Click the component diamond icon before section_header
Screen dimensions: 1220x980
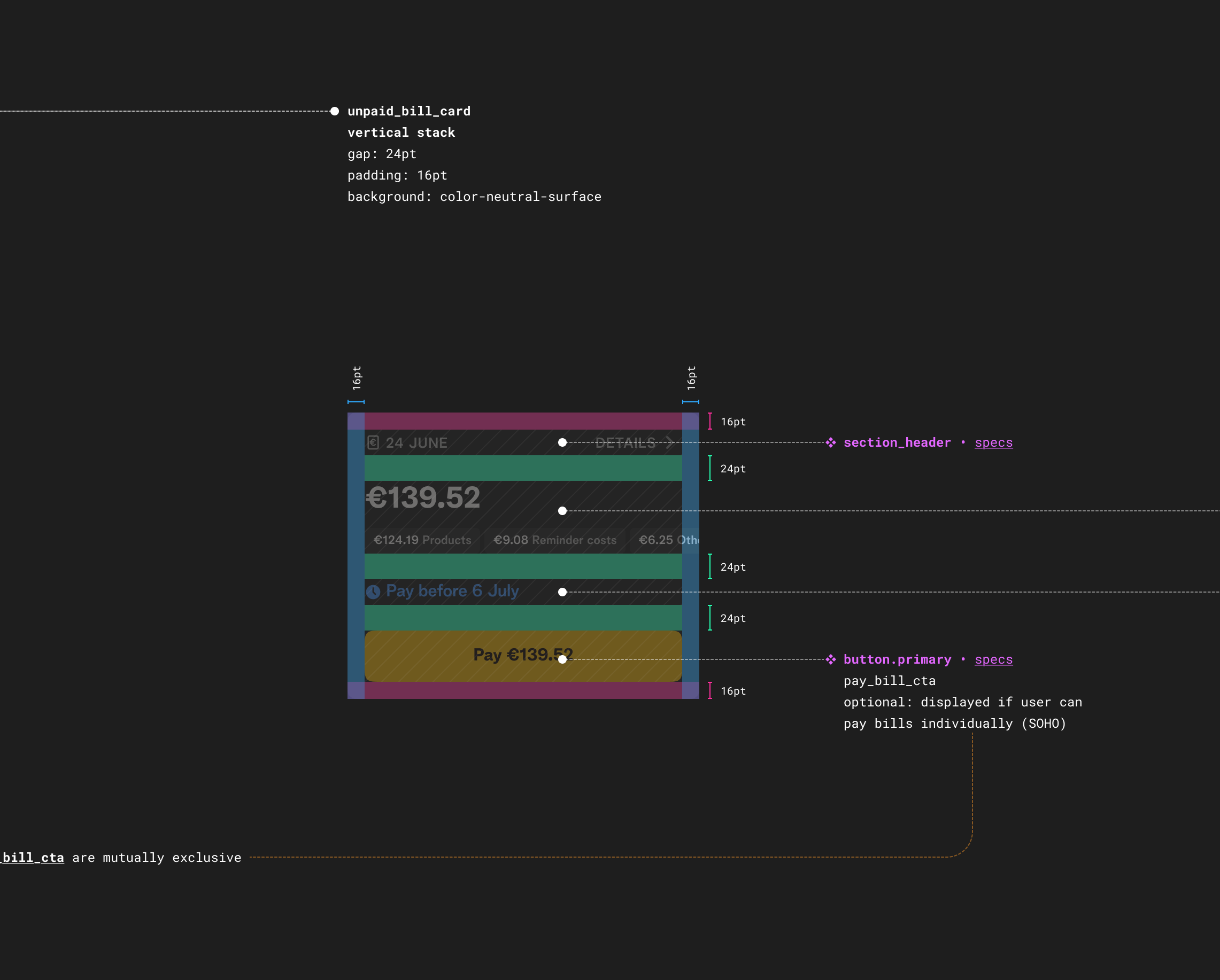[x=831, y=443]
